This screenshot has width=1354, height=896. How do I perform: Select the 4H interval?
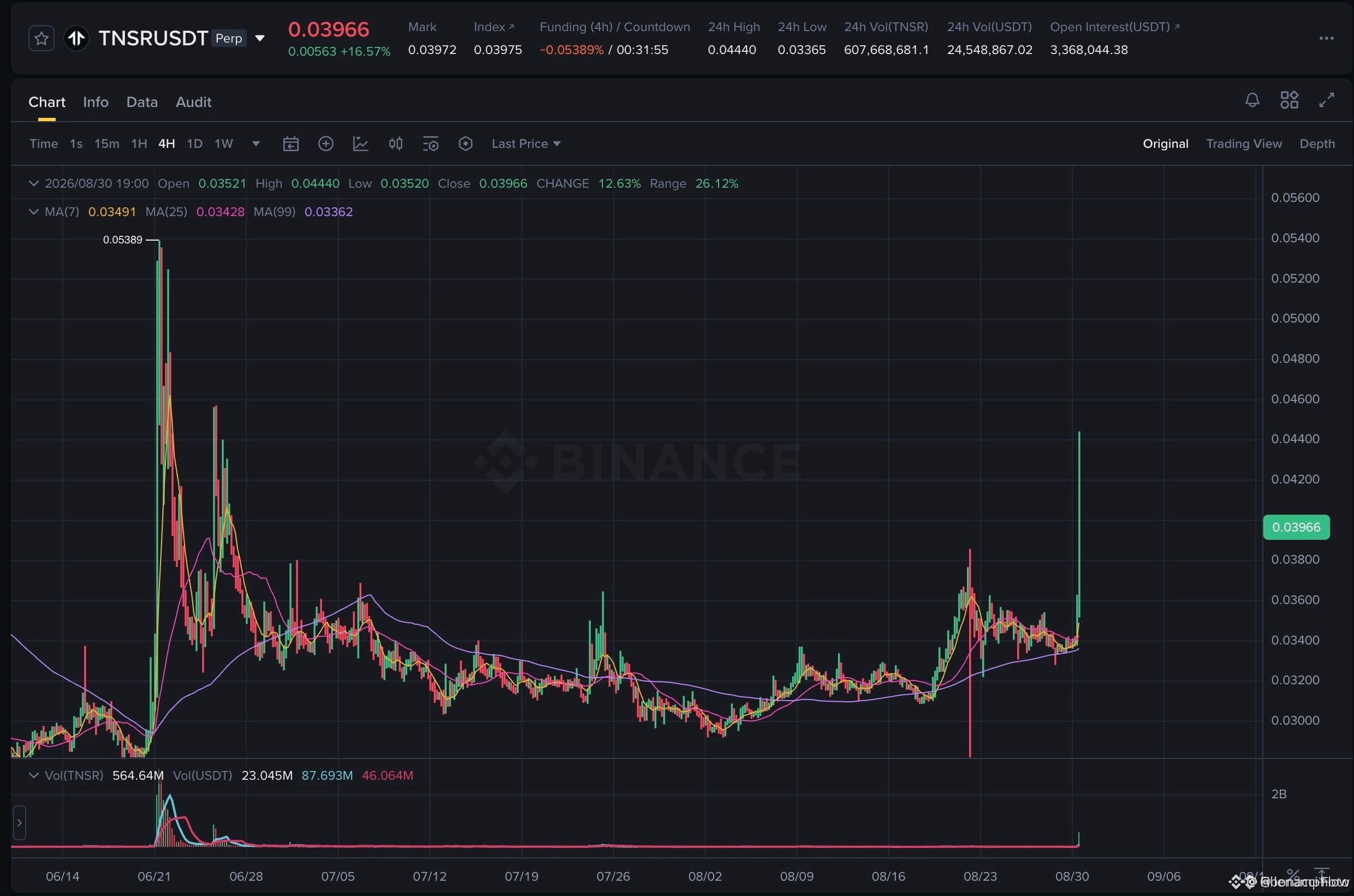coord(167,144)
